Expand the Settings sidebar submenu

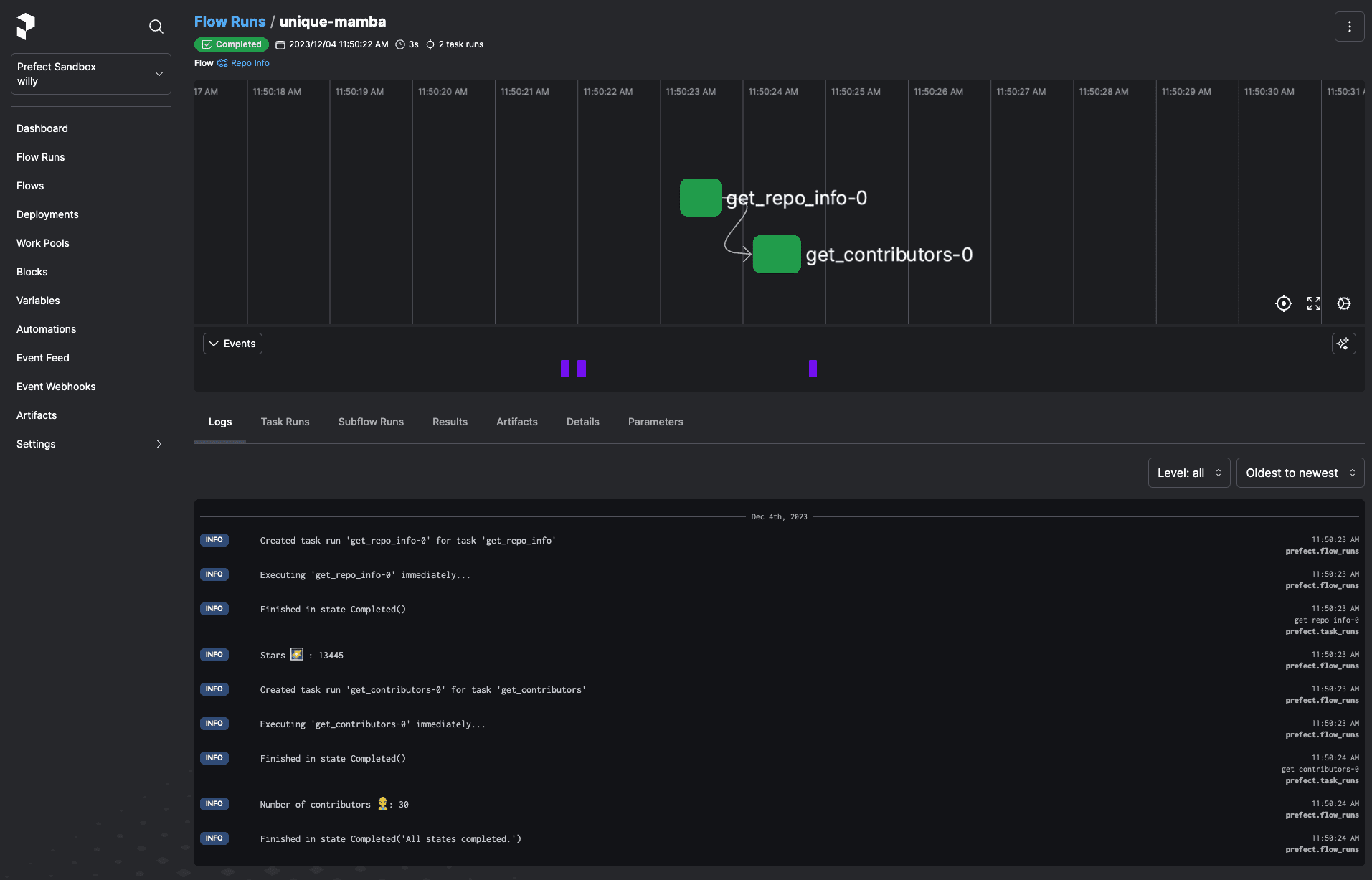tap(159, 444)
